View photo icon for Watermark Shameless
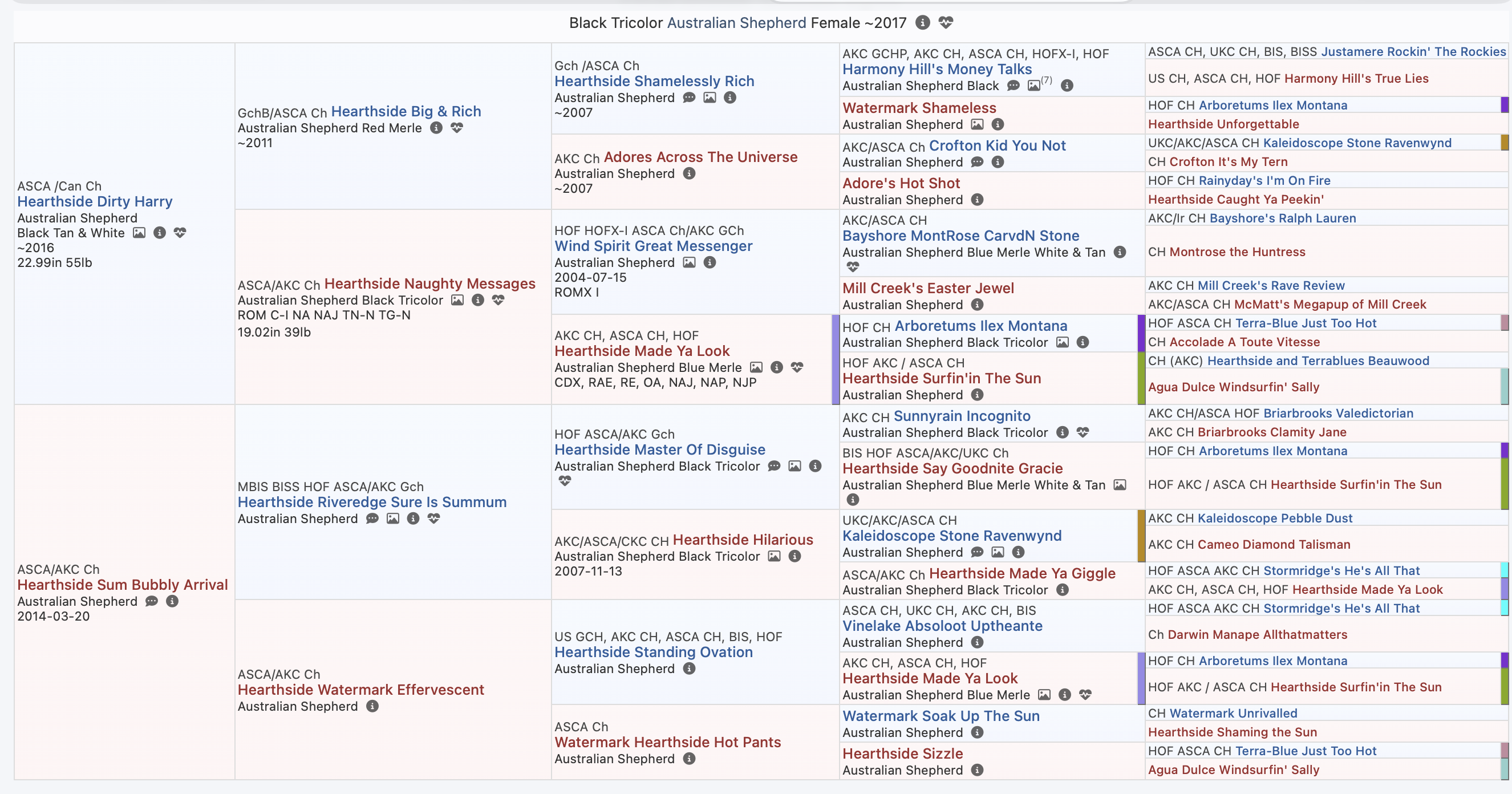This screenshot has width=1512, height=794. pos(977,124)
